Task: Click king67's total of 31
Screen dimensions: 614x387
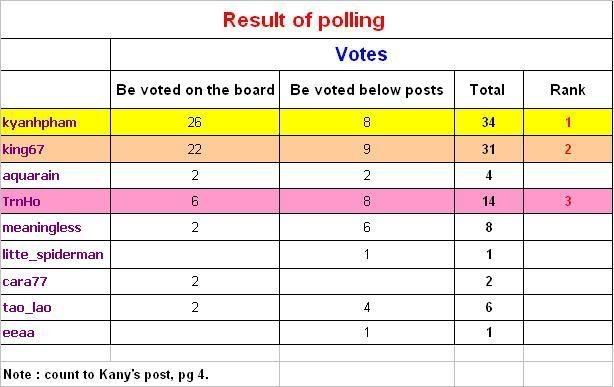Action: pos(489,149)
